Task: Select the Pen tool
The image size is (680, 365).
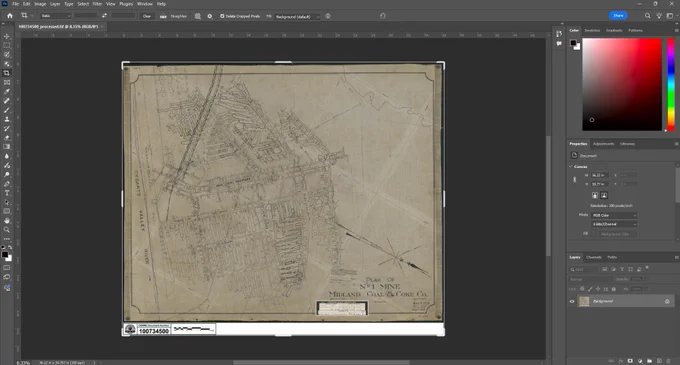Action: coord(7,184)
